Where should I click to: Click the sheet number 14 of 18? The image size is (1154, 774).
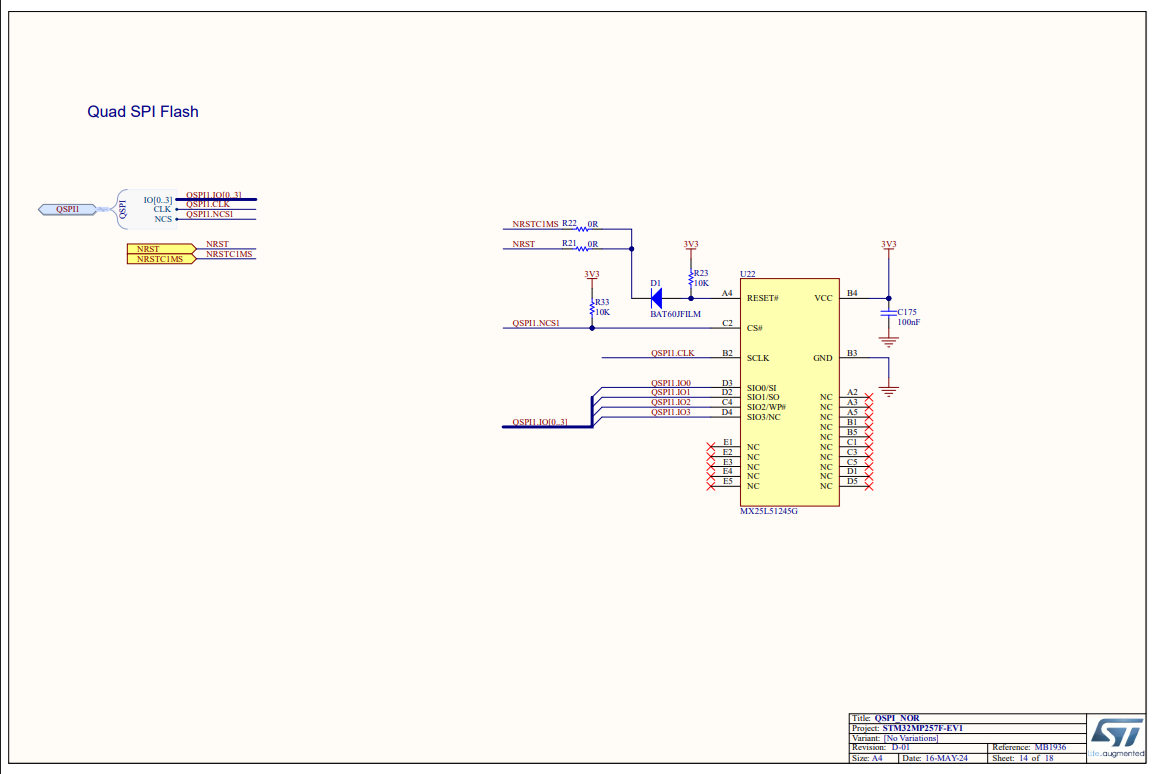pos(1036,758)
